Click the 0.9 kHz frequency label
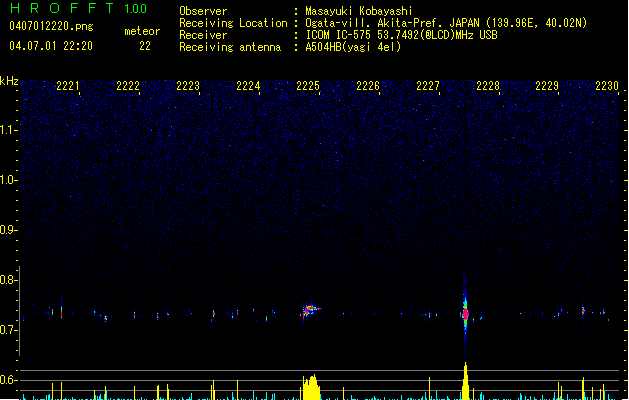The image size is (629, 400). click(8, 230)
